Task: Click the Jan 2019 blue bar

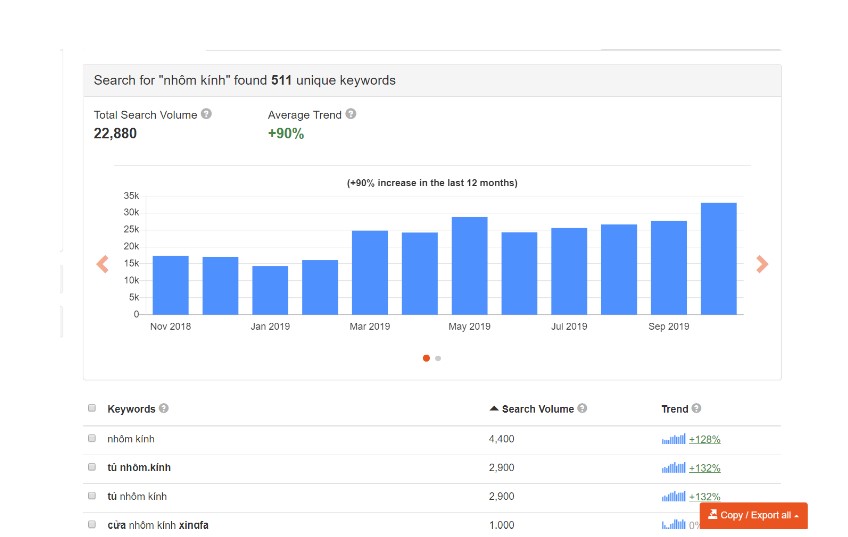Action: (270, 290)
